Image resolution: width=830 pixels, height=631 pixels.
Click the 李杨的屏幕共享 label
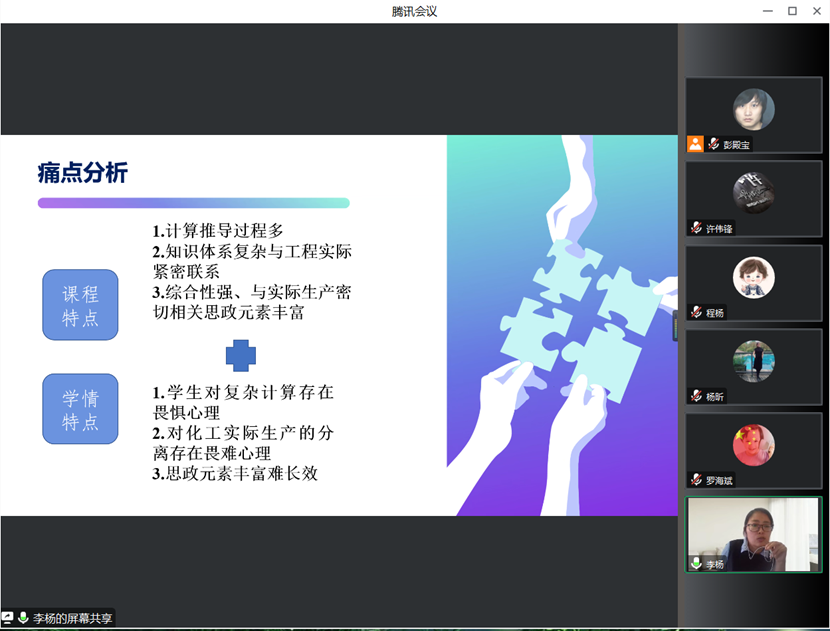tap(73, 618)
